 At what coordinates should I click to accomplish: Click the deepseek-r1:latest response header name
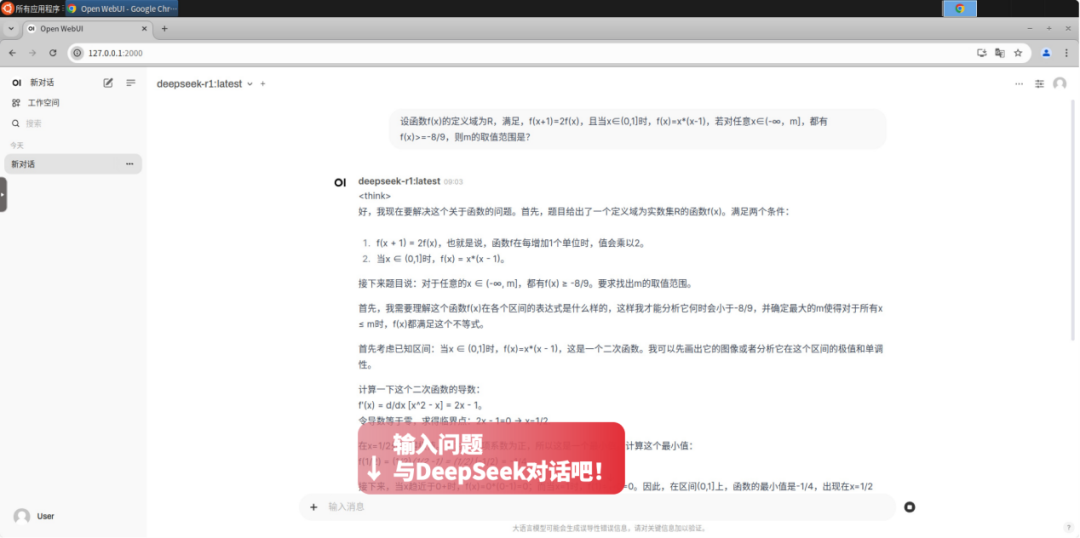[x=399, y=181]
